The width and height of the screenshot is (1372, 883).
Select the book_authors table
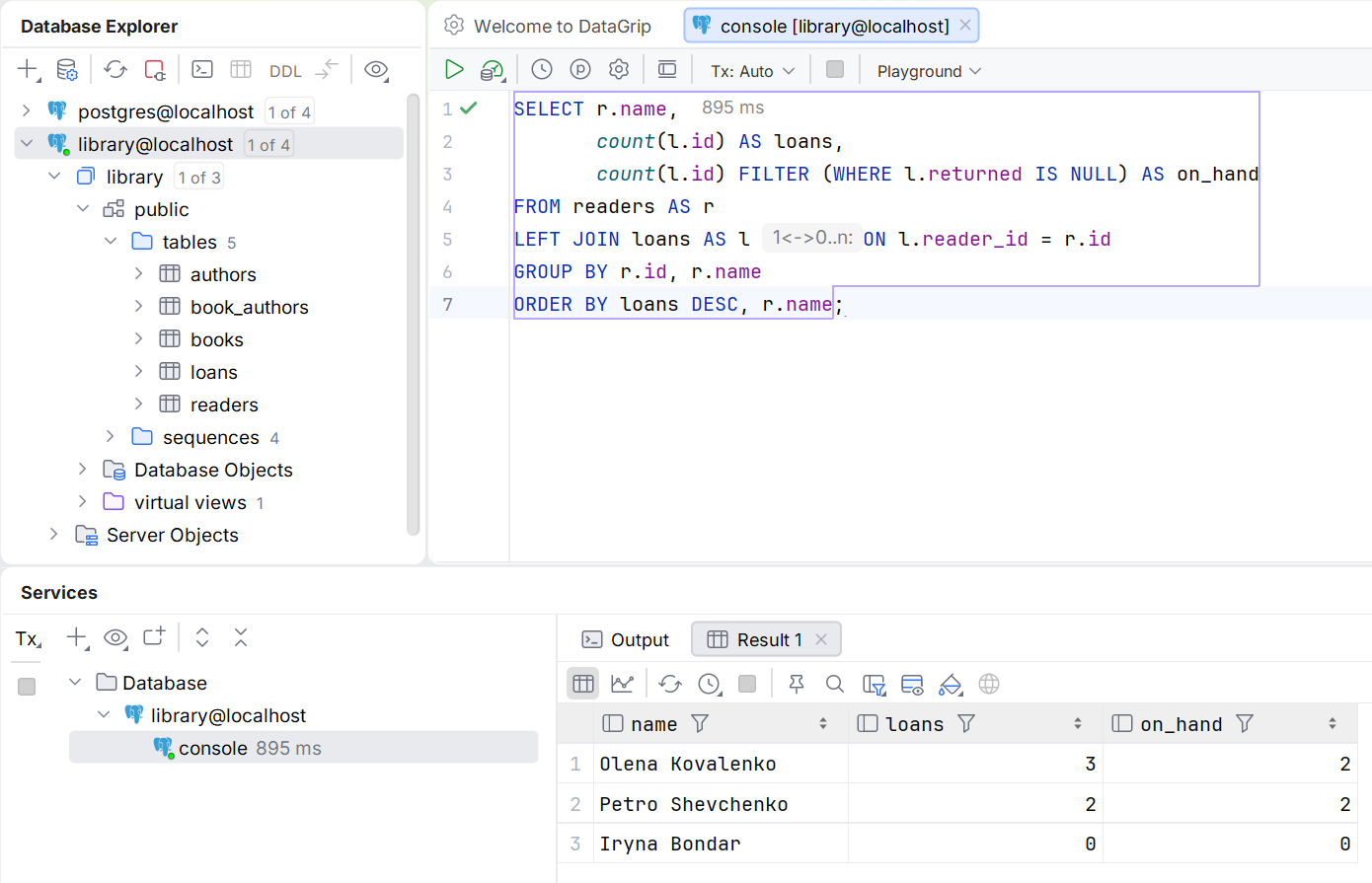click(249, 307)
